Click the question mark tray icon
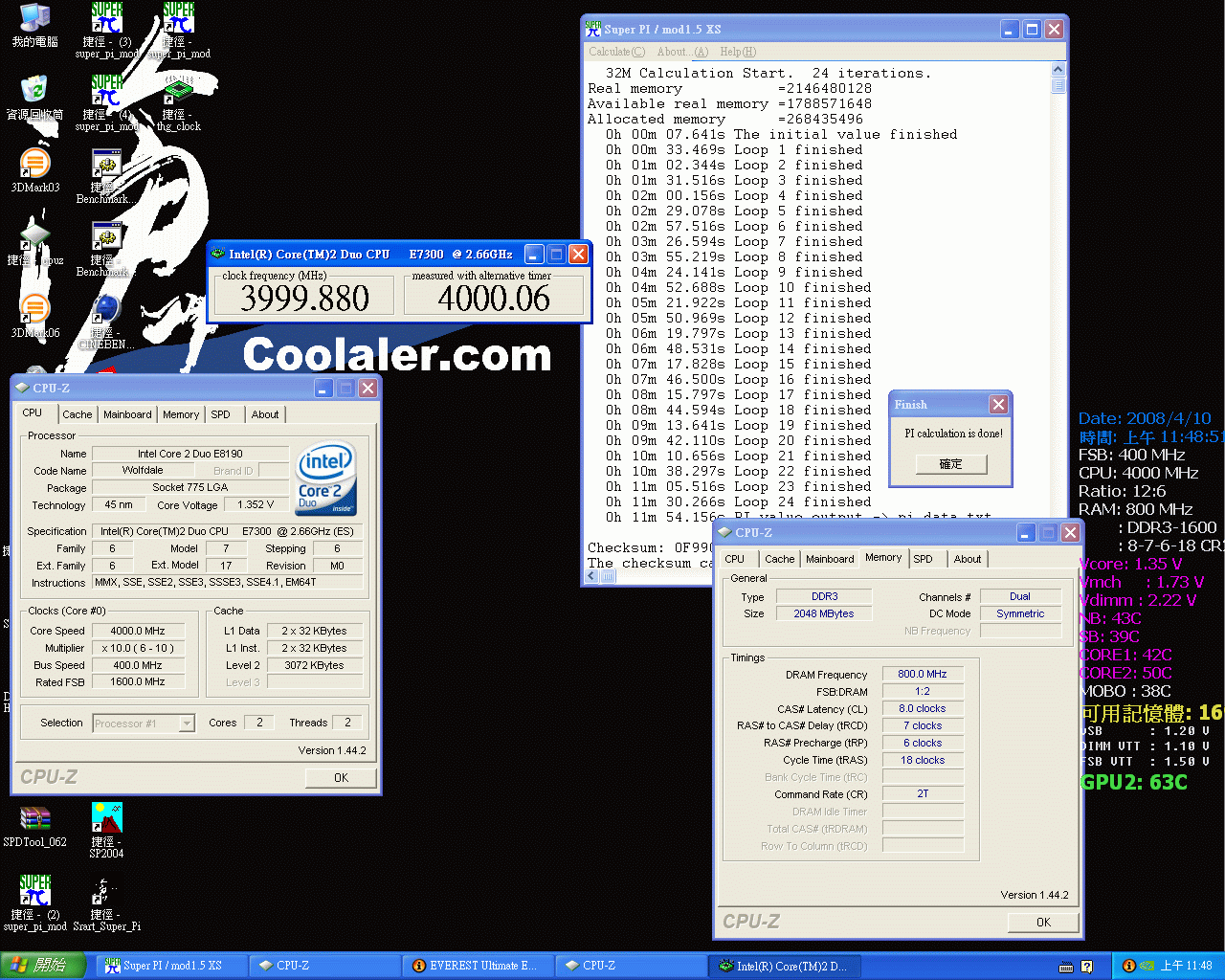This screenshot has height=980, width=1225. pos(1087,967)
